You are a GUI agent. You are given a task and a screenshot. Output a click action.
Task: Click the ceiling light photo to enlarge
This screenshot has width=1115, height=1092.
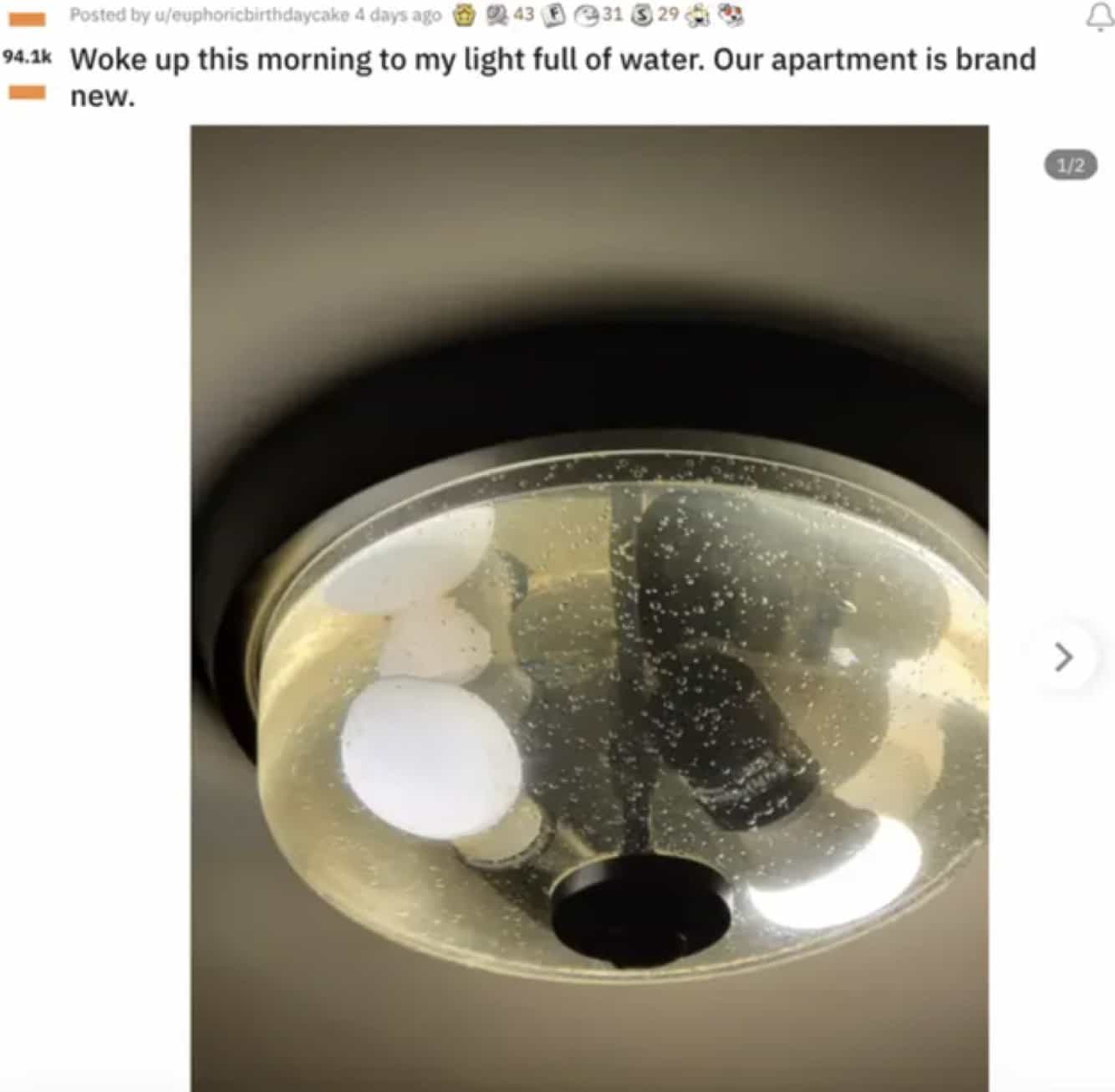[589, 608]
